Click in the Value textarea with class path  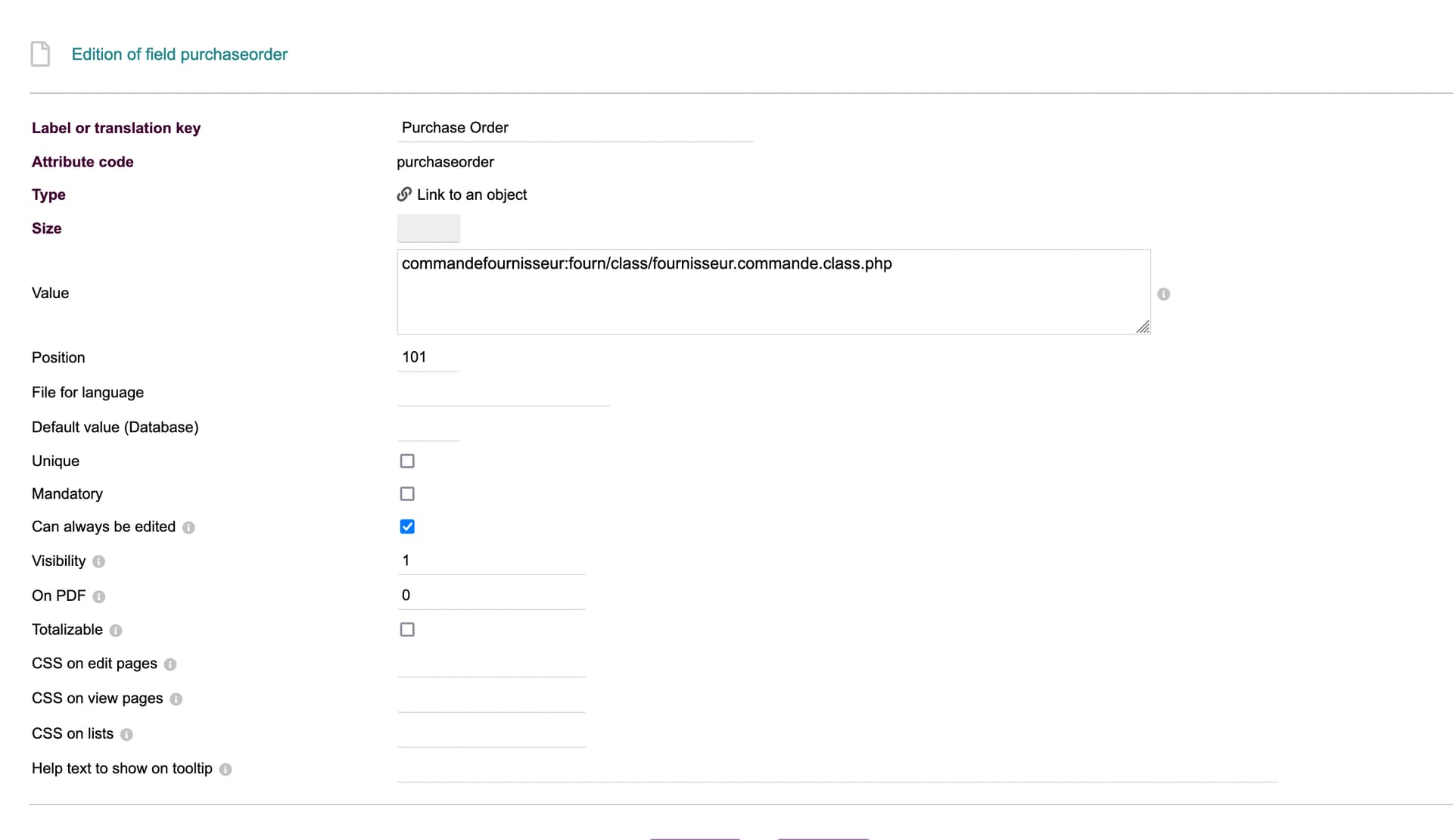click(x=772, y=292)
